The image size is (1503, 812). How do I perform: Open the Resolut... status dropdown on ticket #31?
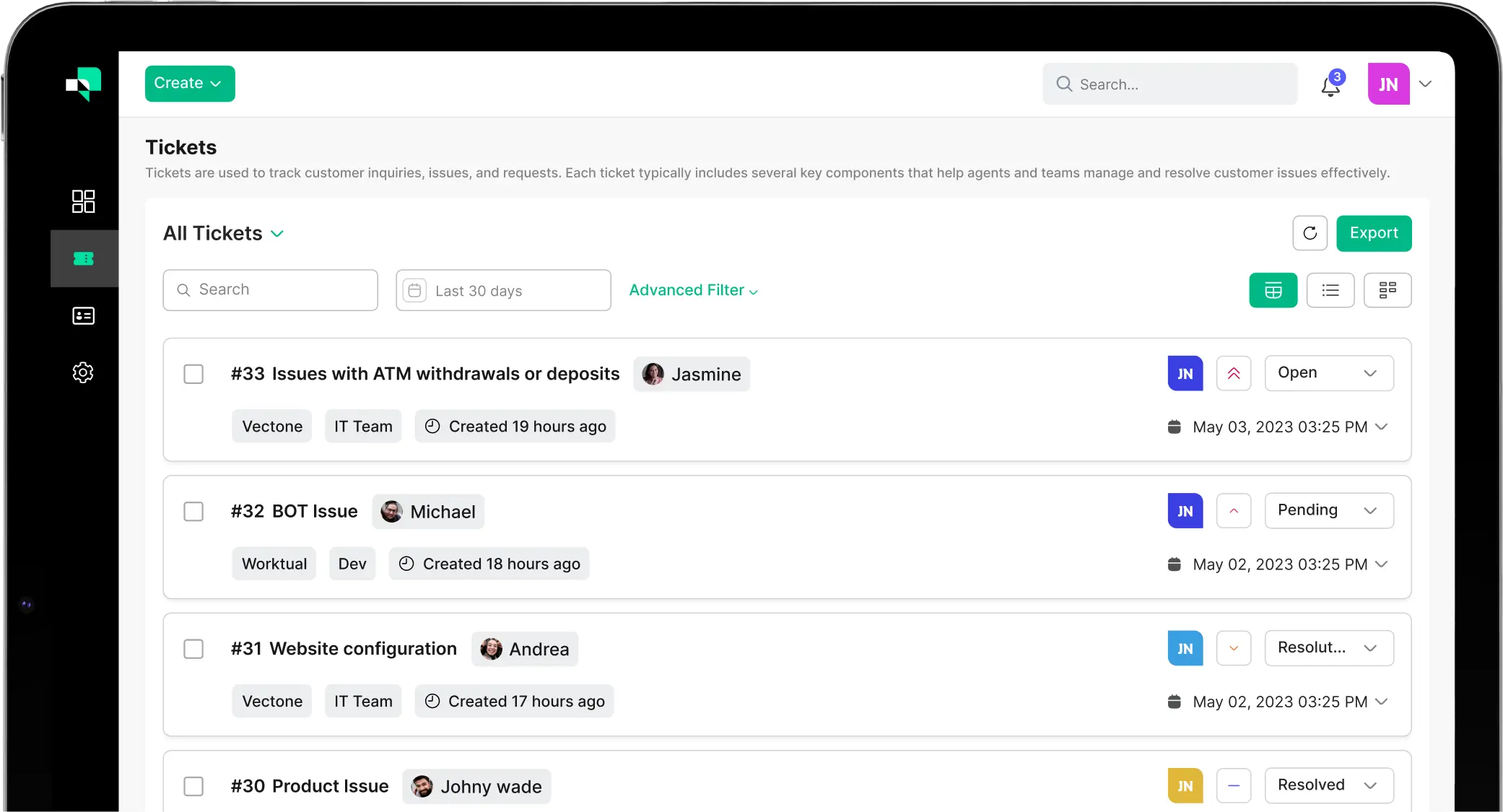tap(1329, 648)
